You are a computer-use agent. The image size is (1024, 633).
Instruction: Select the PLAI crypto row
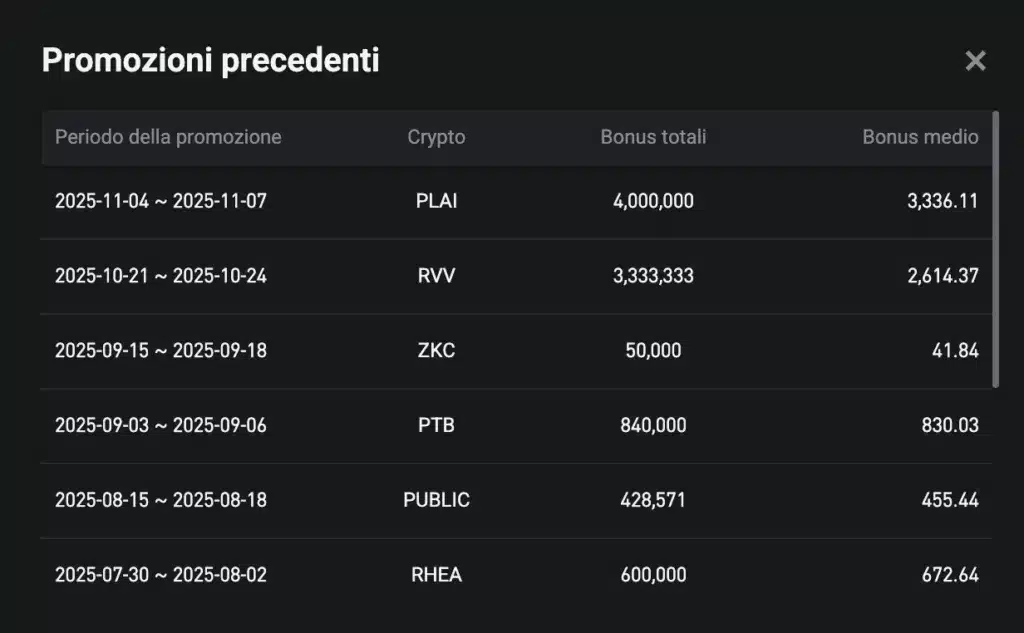coord(437,201)
